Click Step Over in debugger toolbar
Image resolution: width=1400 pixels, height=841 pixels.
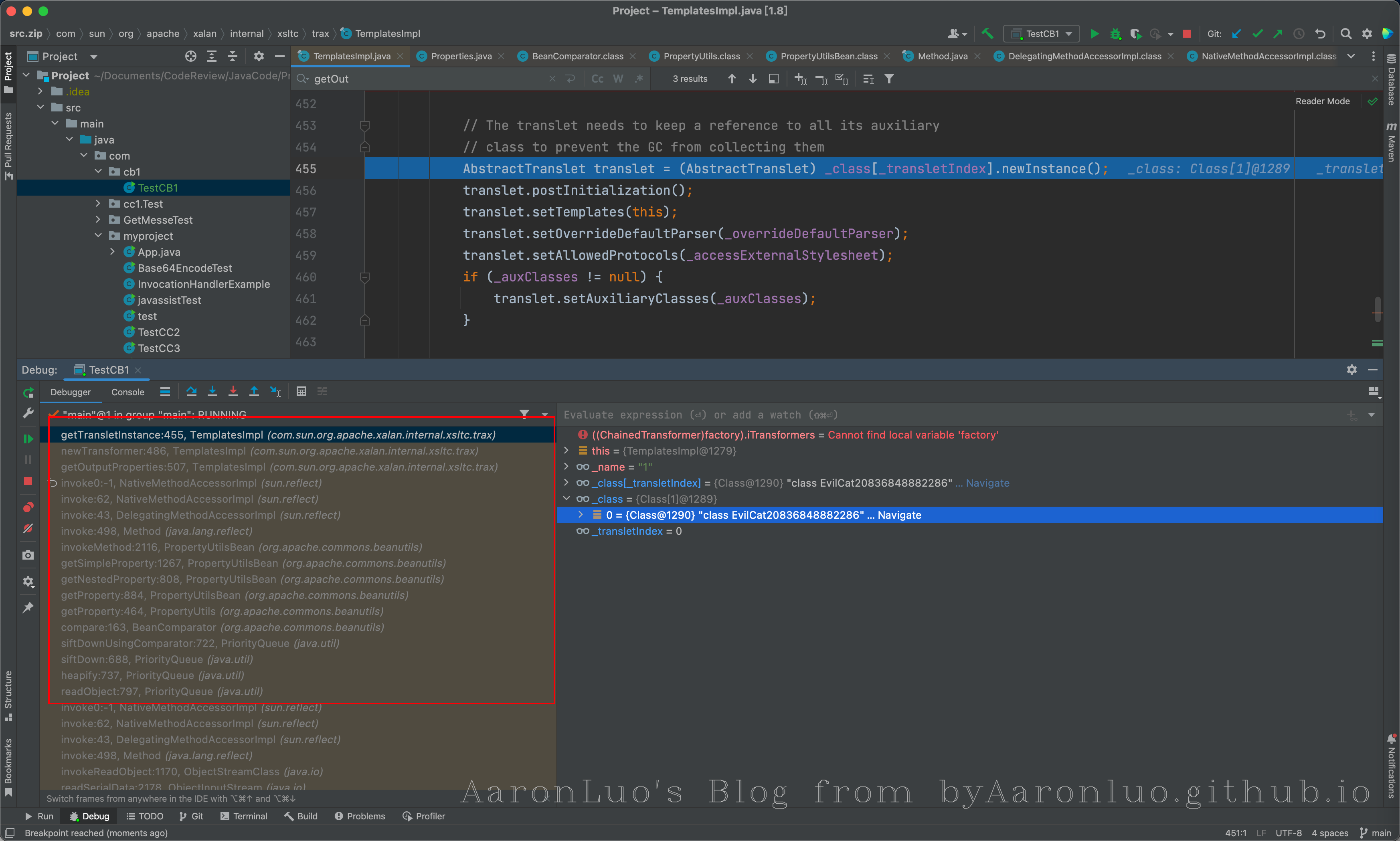tap(191, 391)
